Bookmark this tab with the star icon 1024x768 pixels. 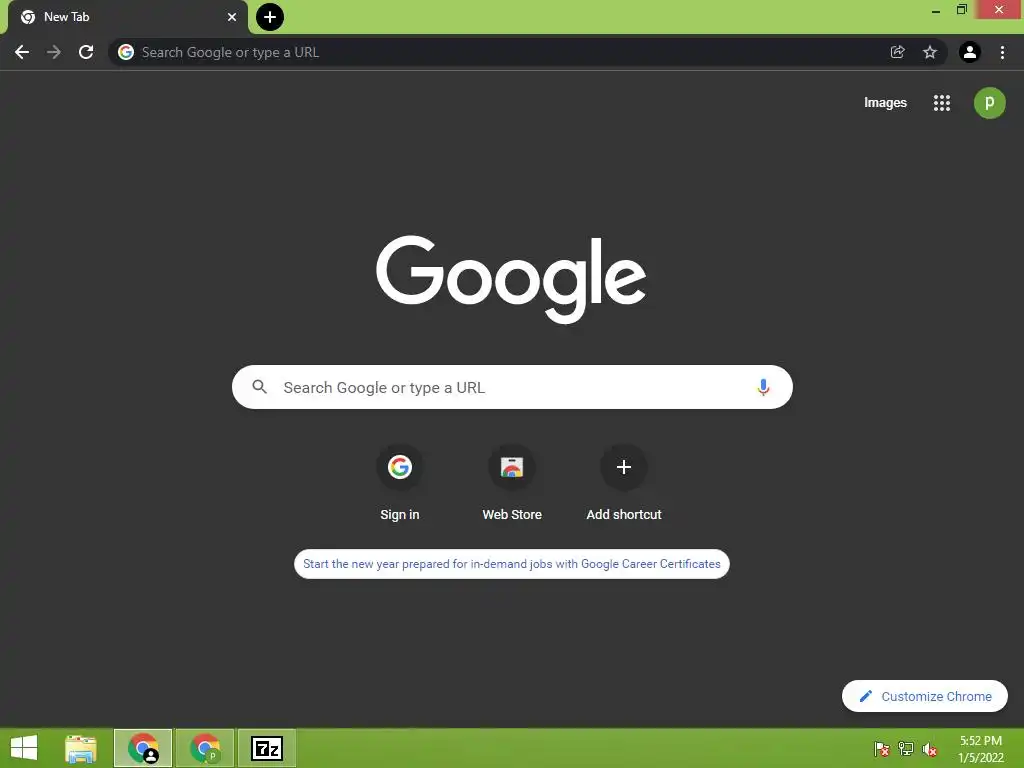tap(930, 52)
